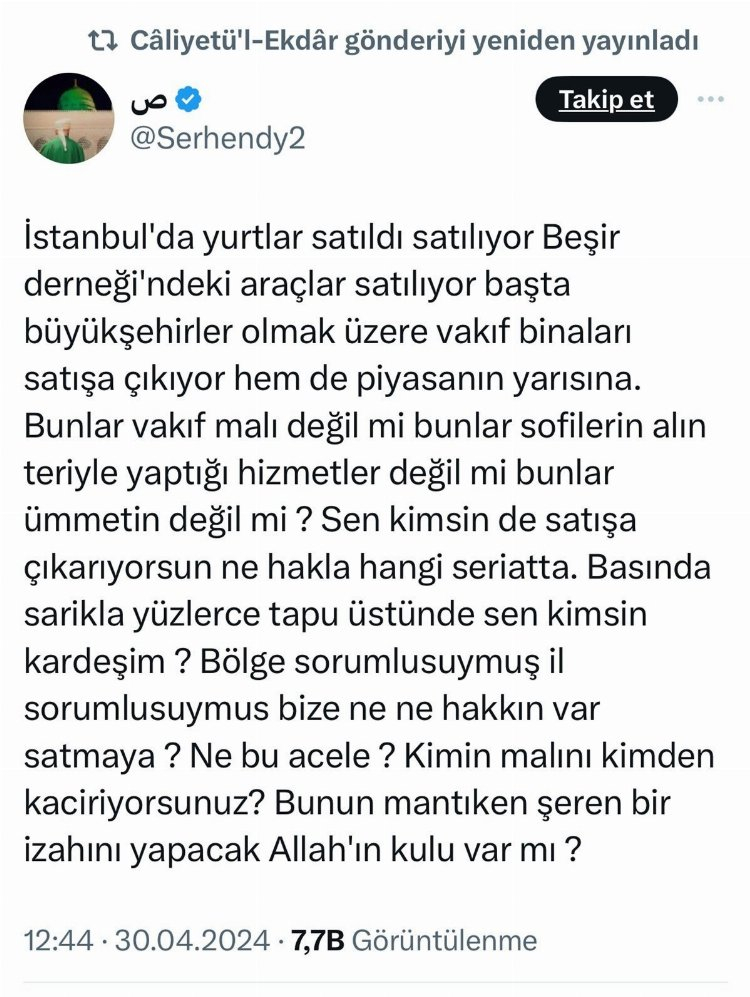Click the repost arrows icon at top
750x997 pixels.
[103, 41]
